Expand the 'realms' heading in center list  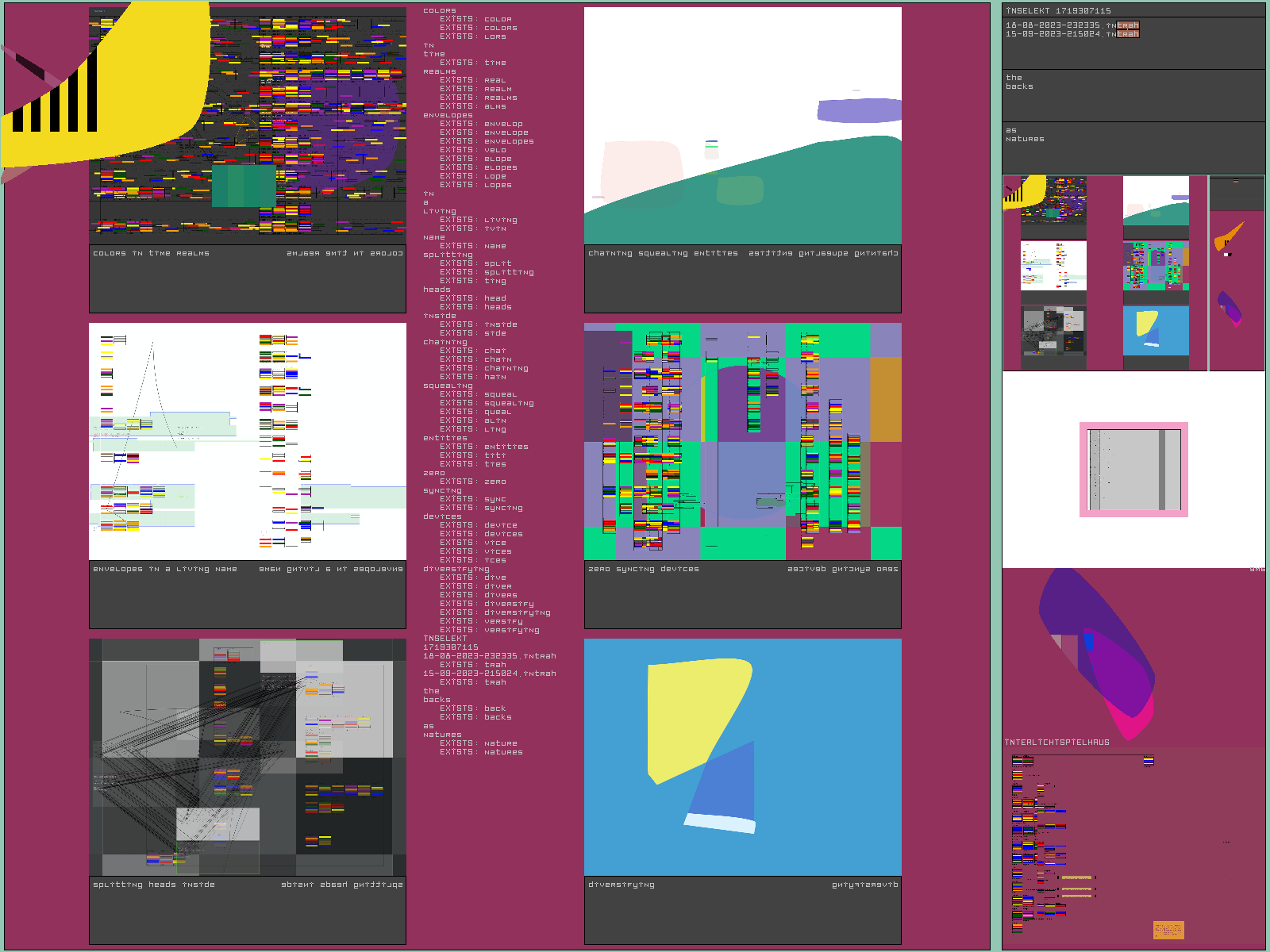pos(440,71)
